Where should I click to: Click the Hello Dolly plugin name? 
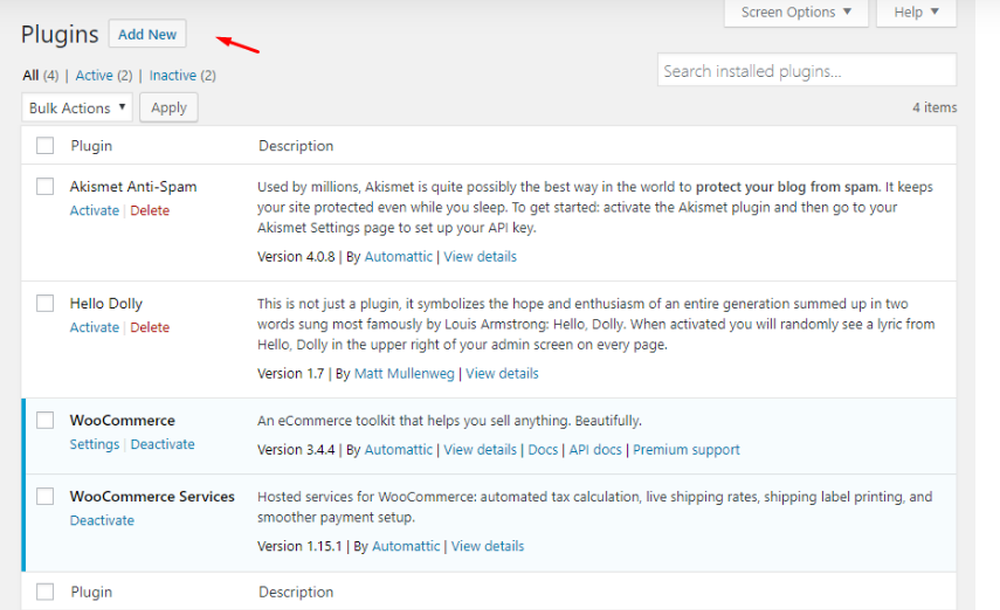click(106, 303)
